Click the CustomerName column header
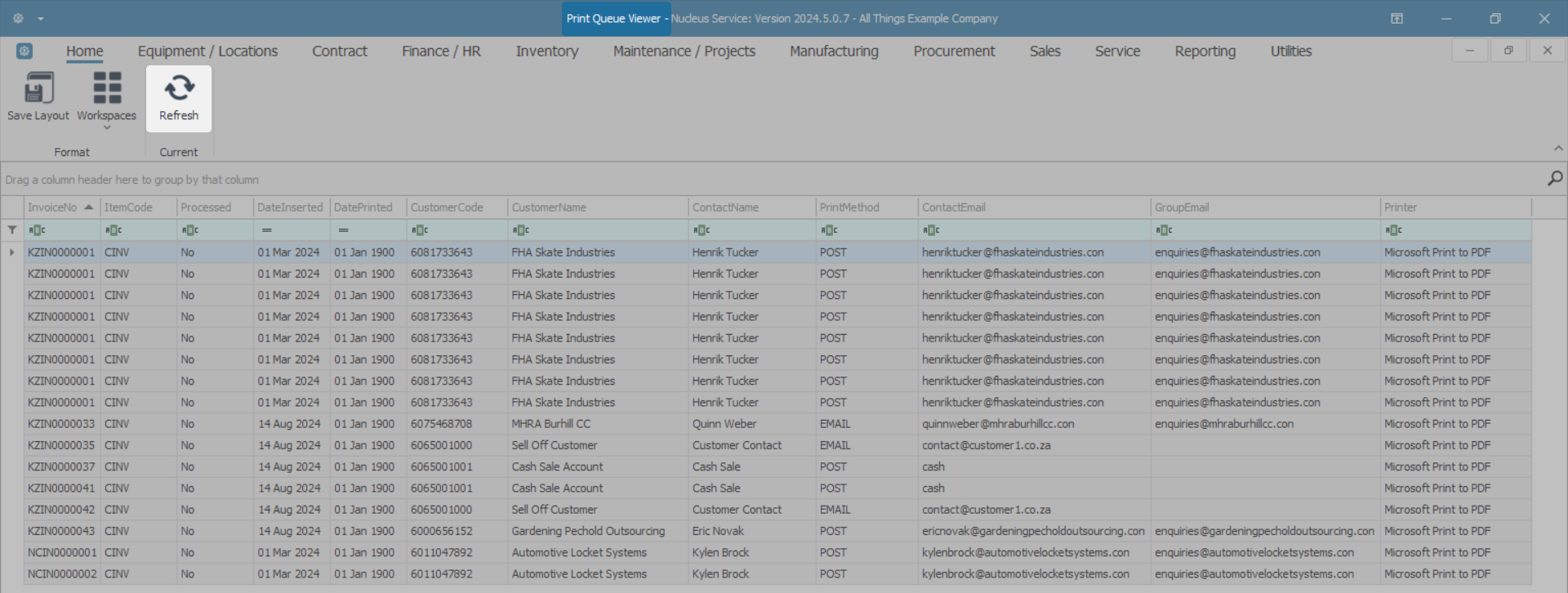Image resolution: width=1568 pixels, height=593 pixels. (x=599, y=207)
